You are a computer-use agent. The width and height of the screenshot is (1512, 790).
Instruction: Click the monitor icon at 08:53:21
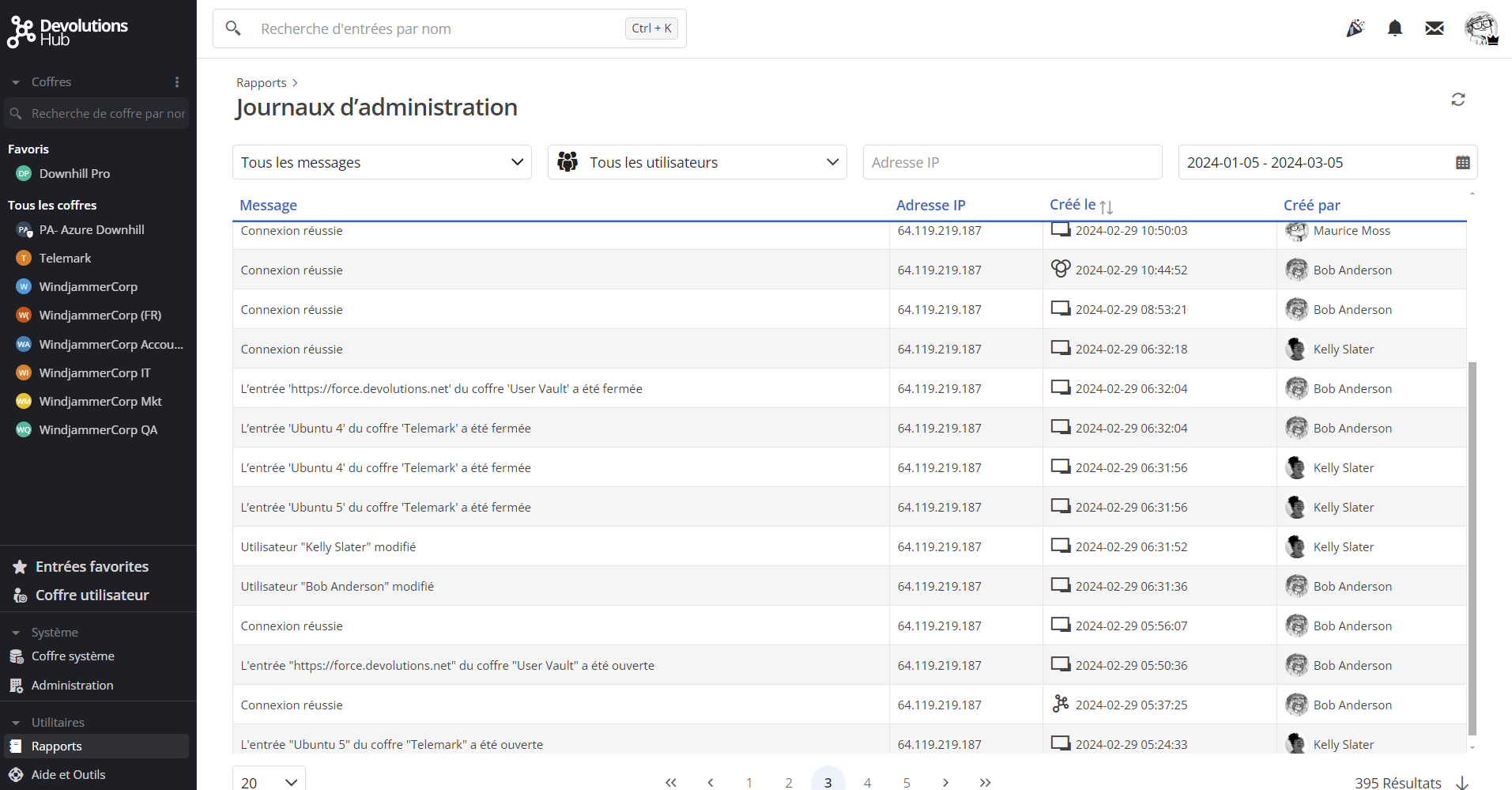(1061, 308)
